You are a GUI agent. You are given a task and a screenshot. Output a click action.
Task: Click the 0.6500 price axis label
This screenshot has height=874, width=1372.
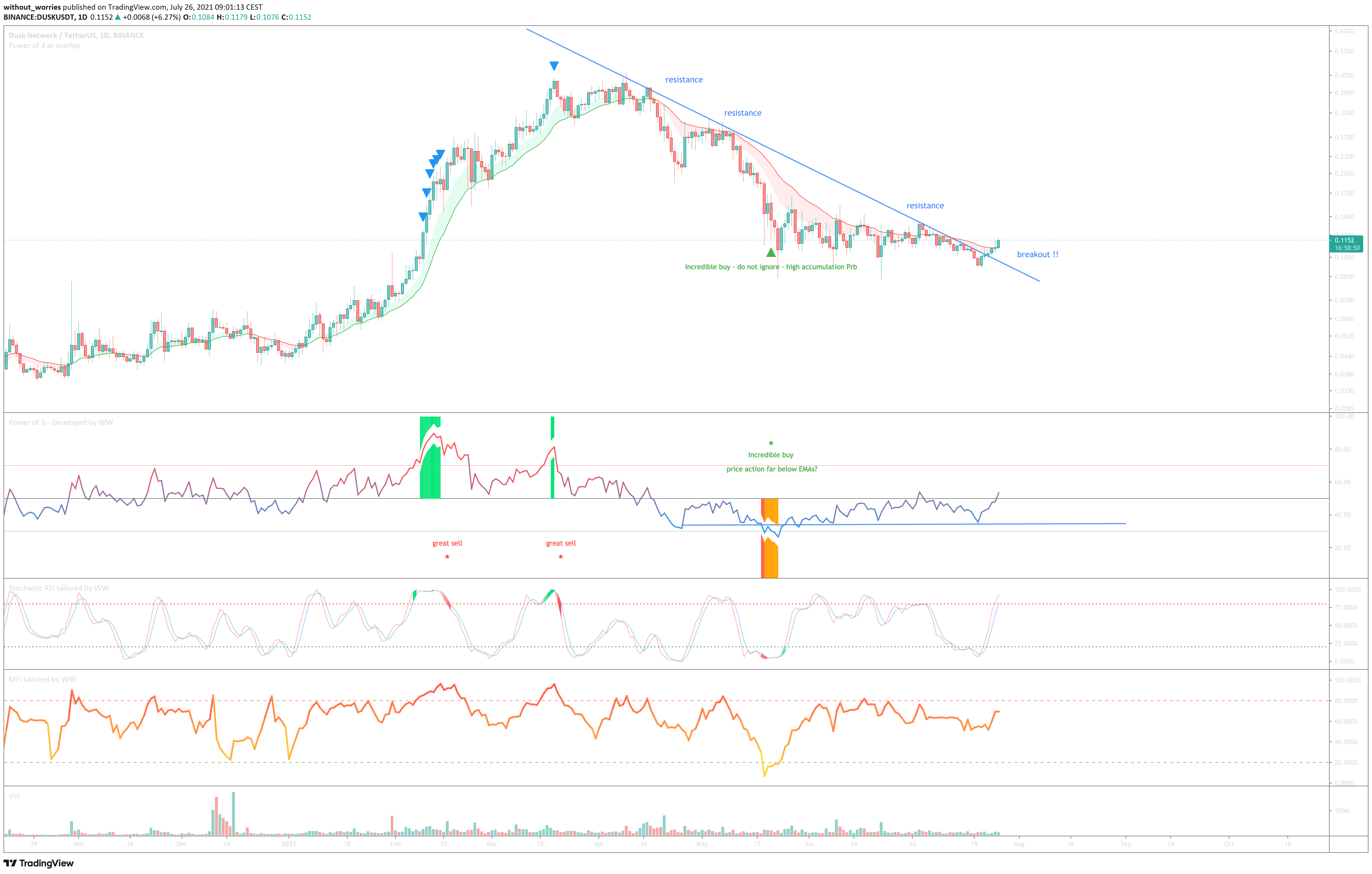1344,31
